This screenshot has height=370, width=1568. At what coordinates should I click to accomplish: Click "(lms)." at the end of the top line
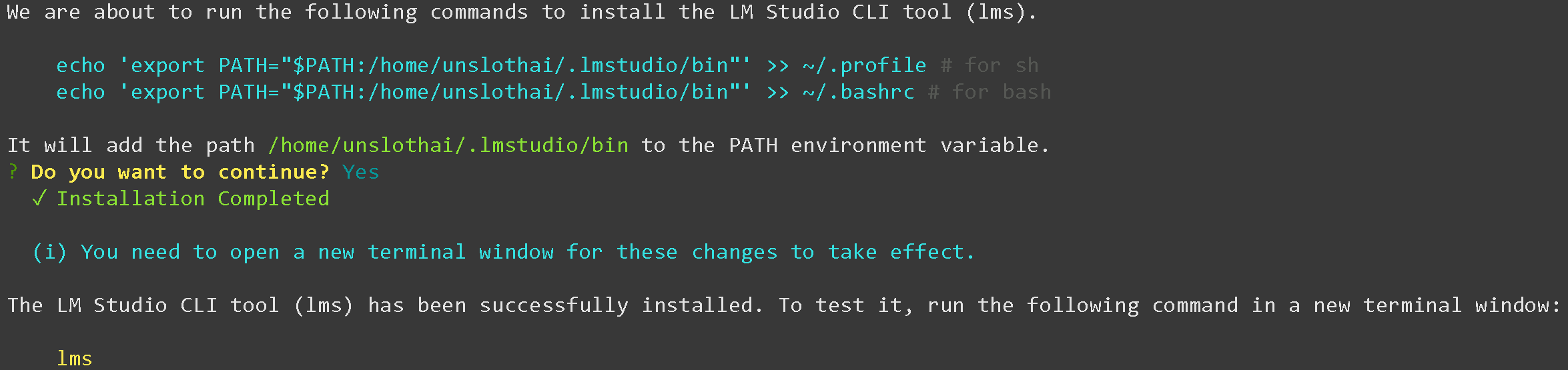(x=1001, y=12)
